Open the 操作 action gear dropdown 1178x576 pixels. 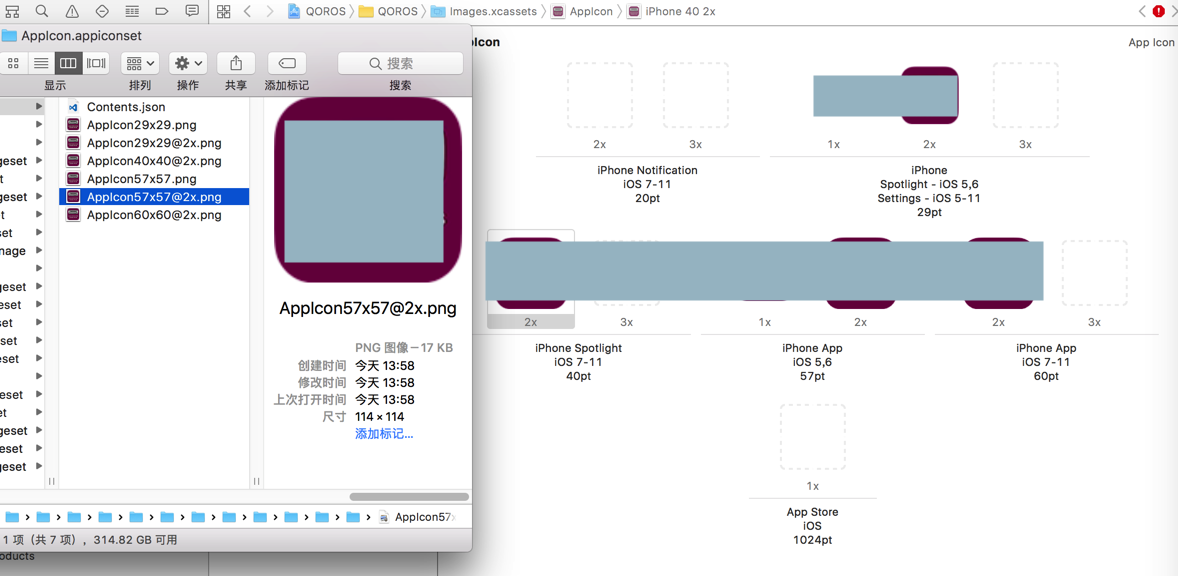point(188,63)
